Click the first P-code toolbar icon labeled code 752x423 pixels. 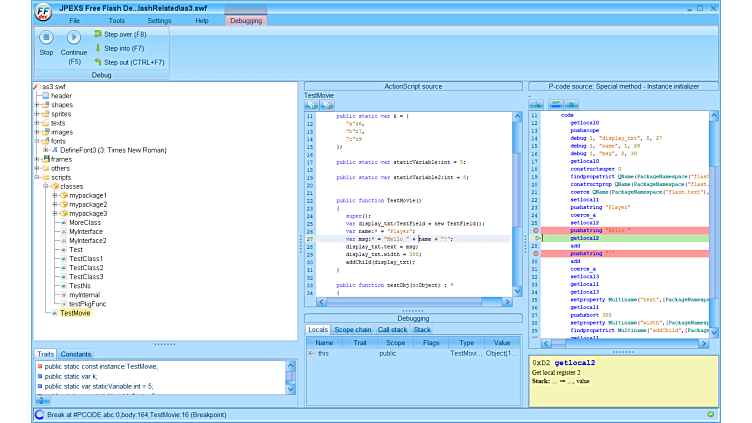(x=536, y=105)
